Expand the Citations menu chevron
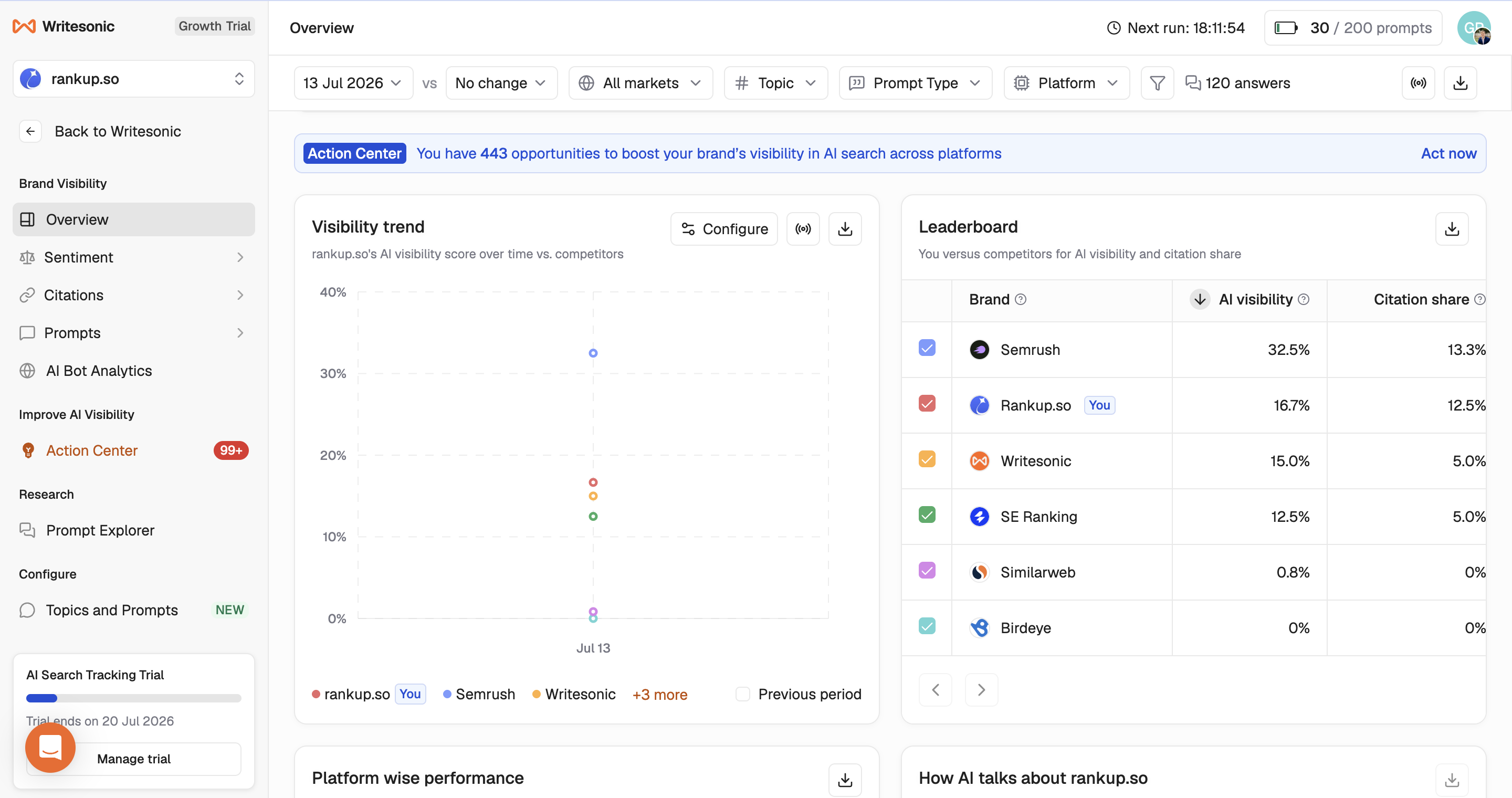 (x=240, y=295)
